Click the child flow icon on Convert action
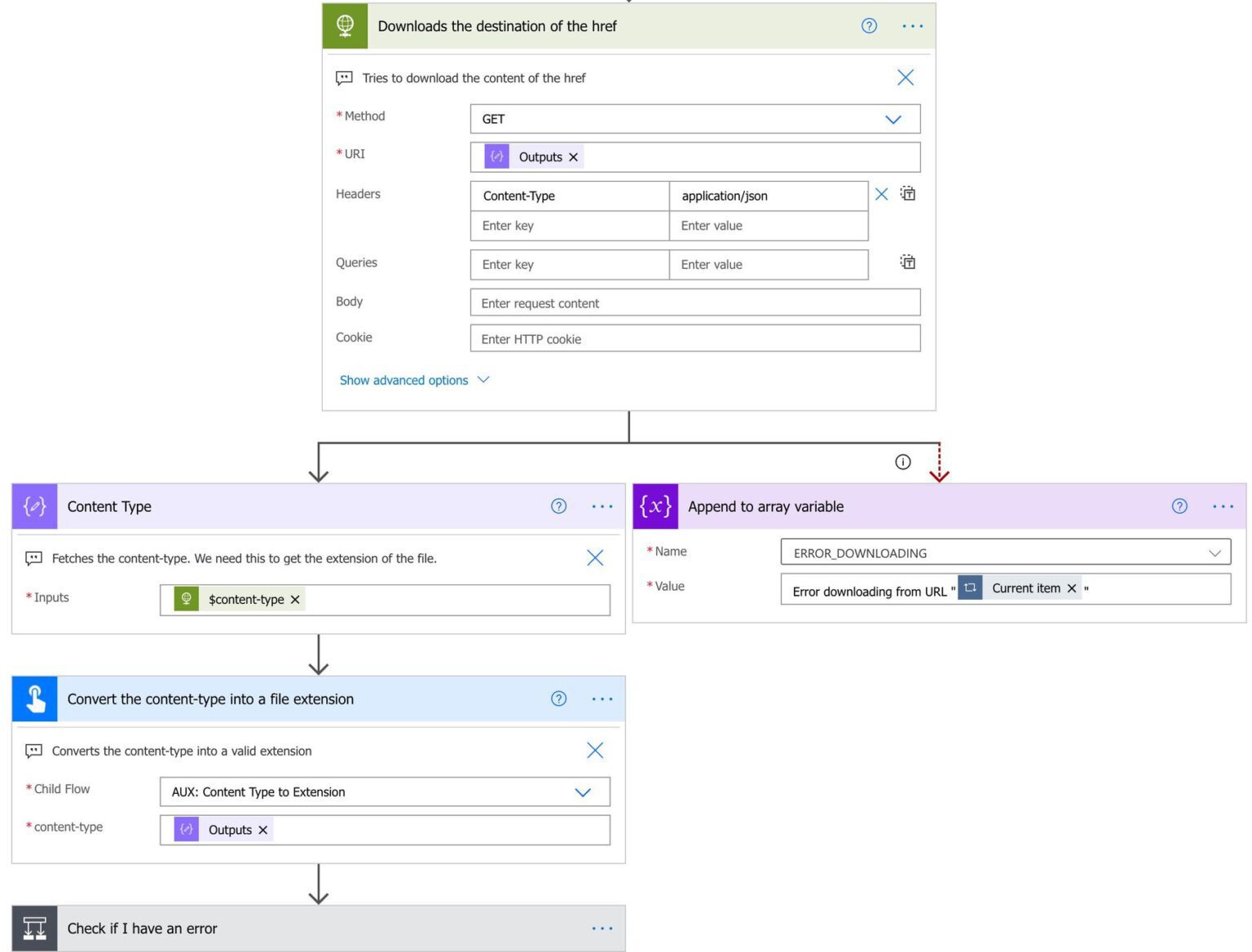Viewport: 1252px width, 952px height. click(34, 699)
